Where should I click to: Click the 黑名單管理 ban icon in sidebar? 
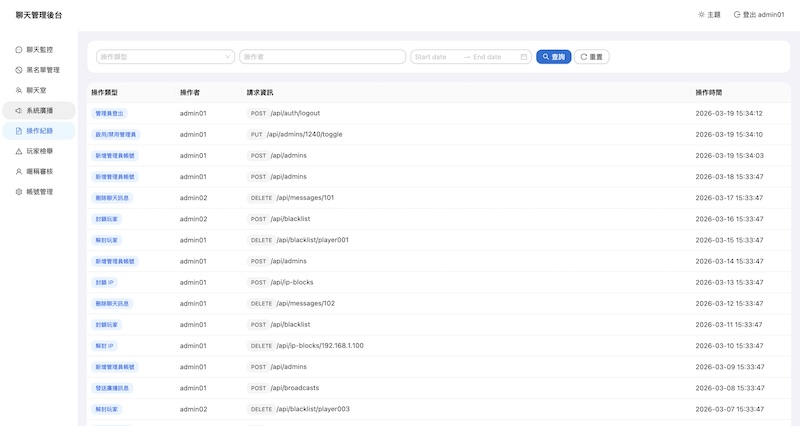point(19,70)
